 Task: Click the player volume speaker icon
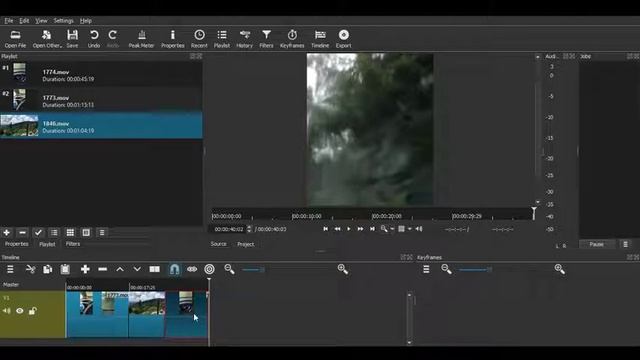pos(419,229)
